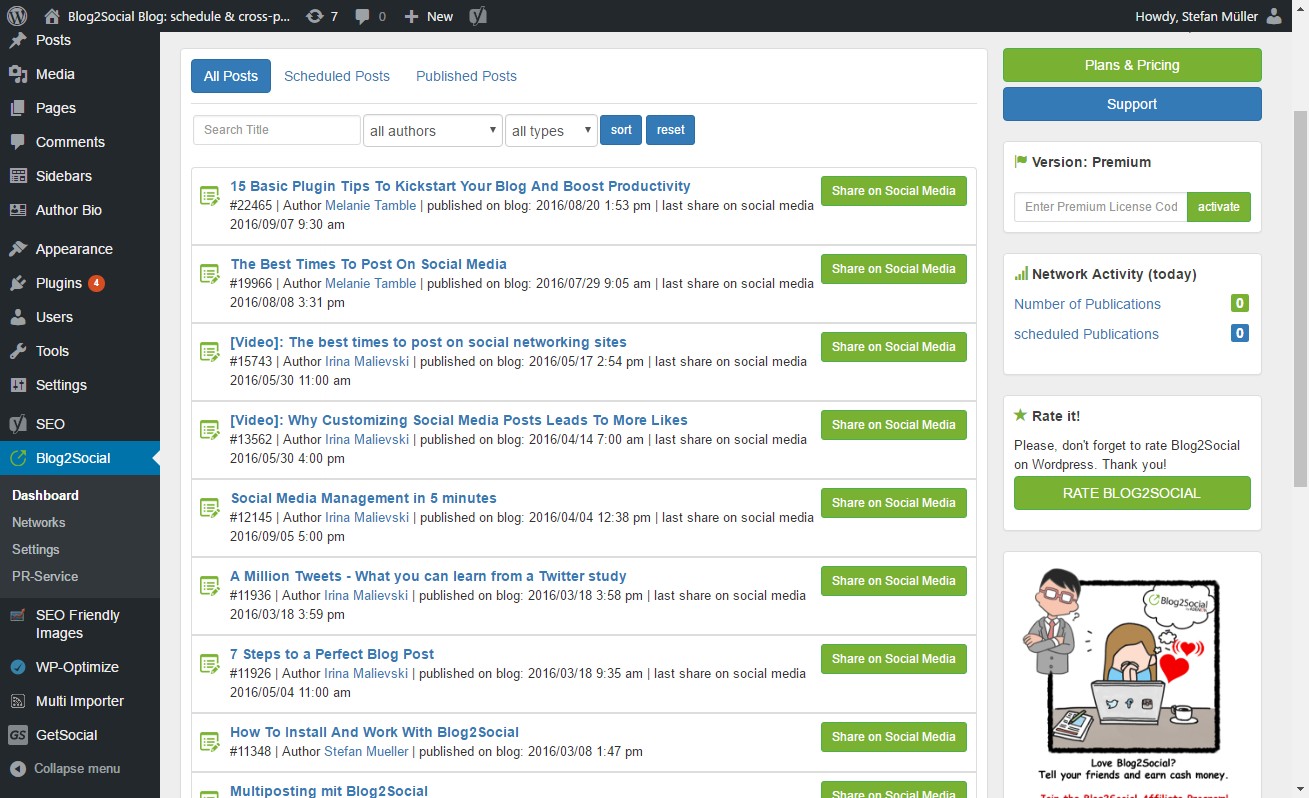The height and width of the screenshot is (798, 1309).
Task: Click the page vertical scrollbar
Action: point(1300,300)
